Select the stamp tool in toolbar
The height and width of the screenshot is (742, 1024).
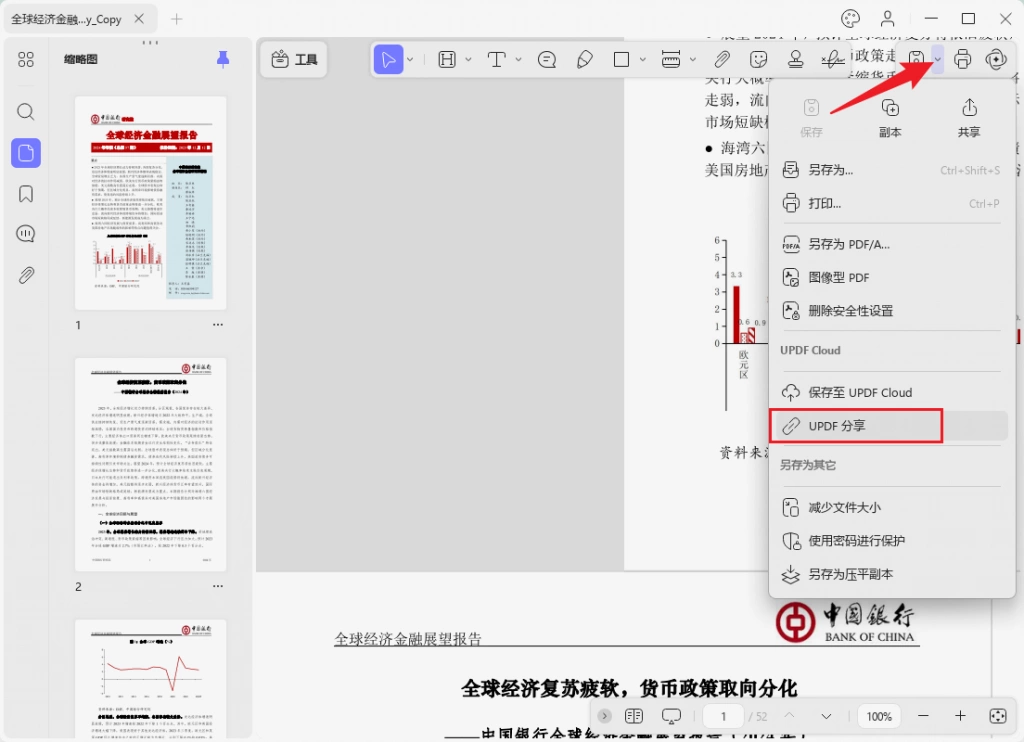(x=795, y=60)
